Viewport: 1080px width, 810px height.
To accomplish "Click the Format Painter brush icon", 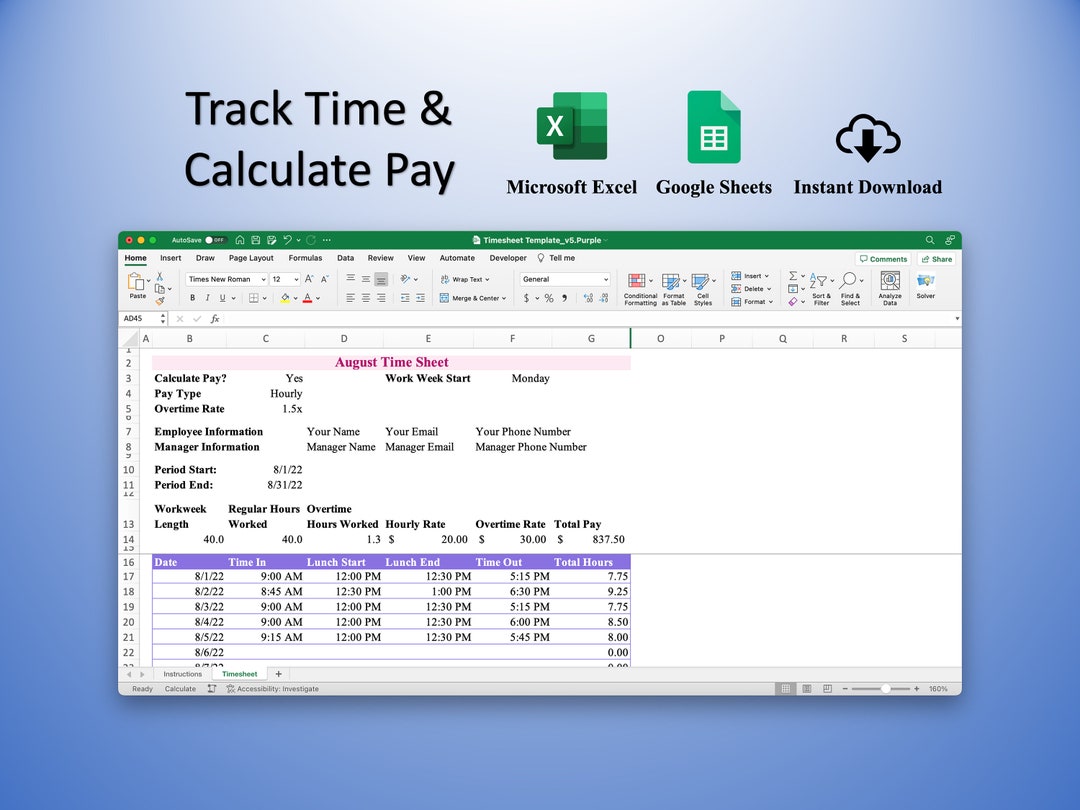I will 160,301.
